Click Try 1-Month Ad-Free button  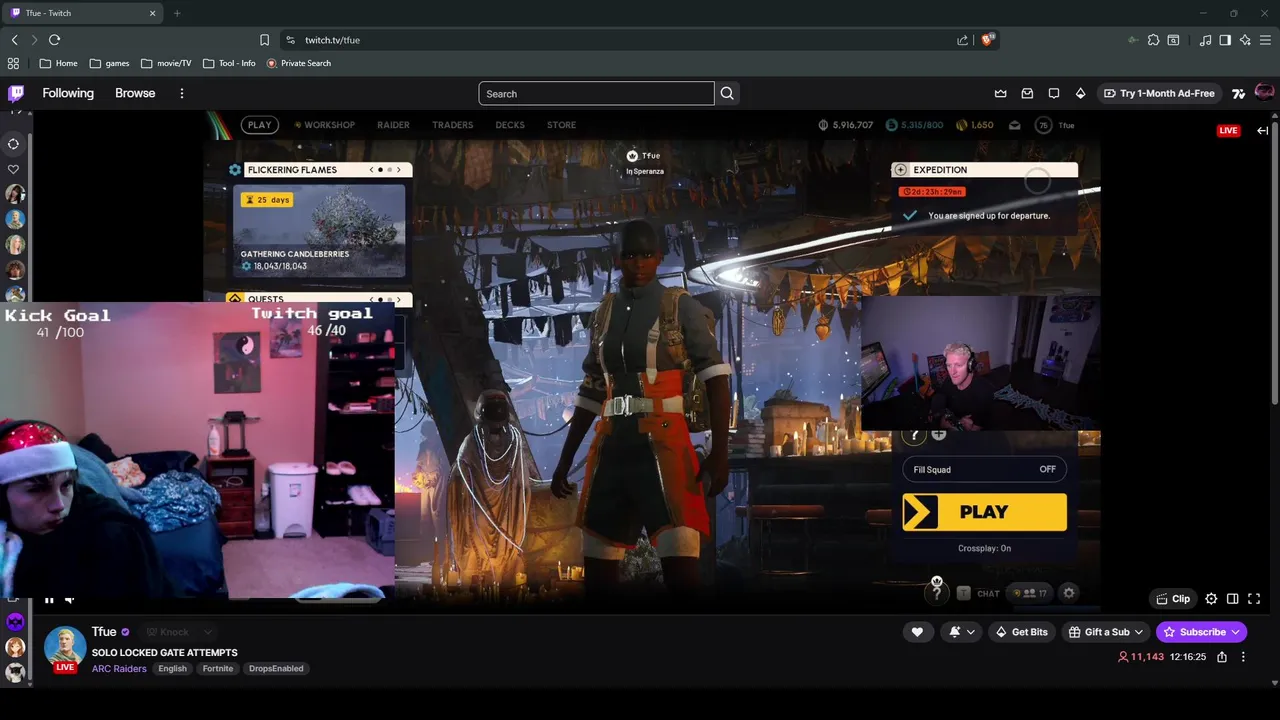pos(1158,93)
